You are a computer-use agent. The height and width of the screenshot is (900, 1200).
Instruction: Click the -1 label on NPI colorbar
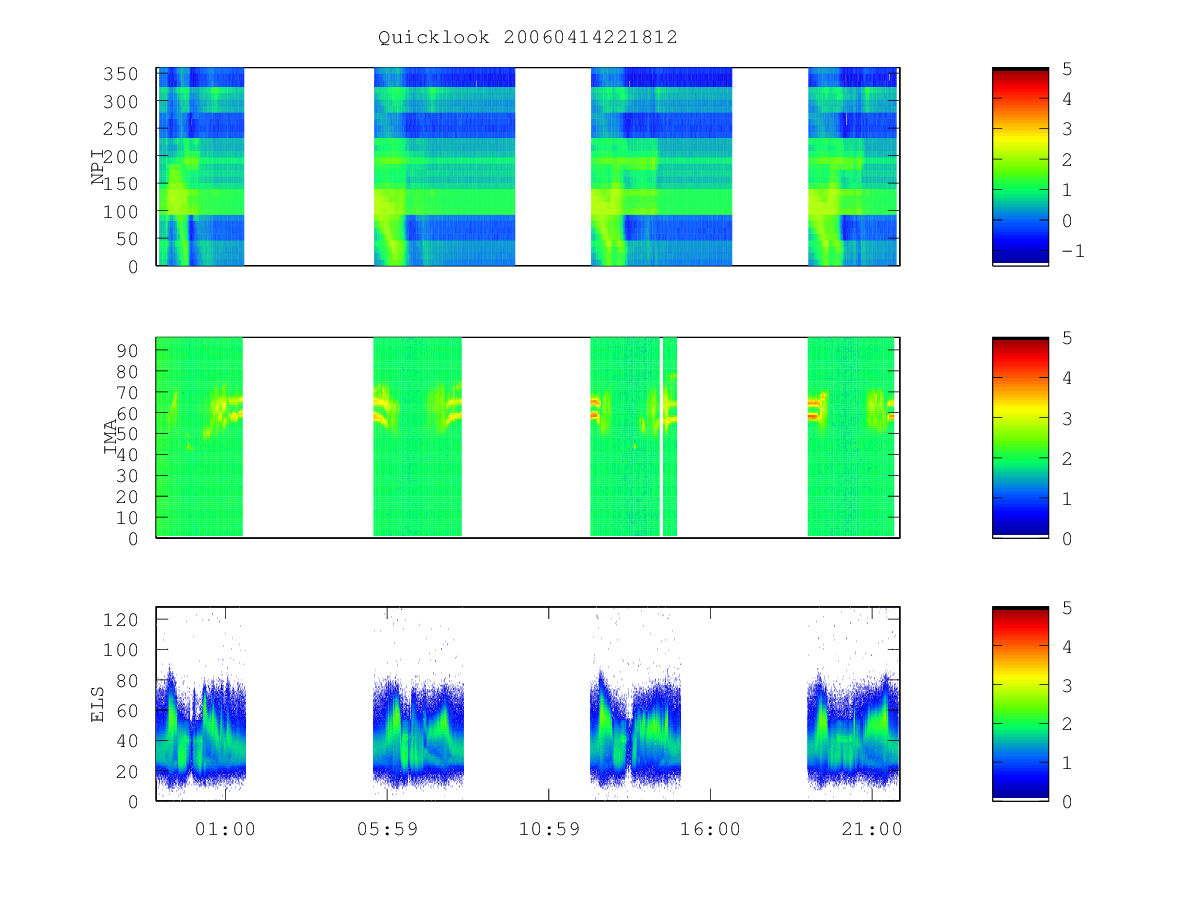1072,251
